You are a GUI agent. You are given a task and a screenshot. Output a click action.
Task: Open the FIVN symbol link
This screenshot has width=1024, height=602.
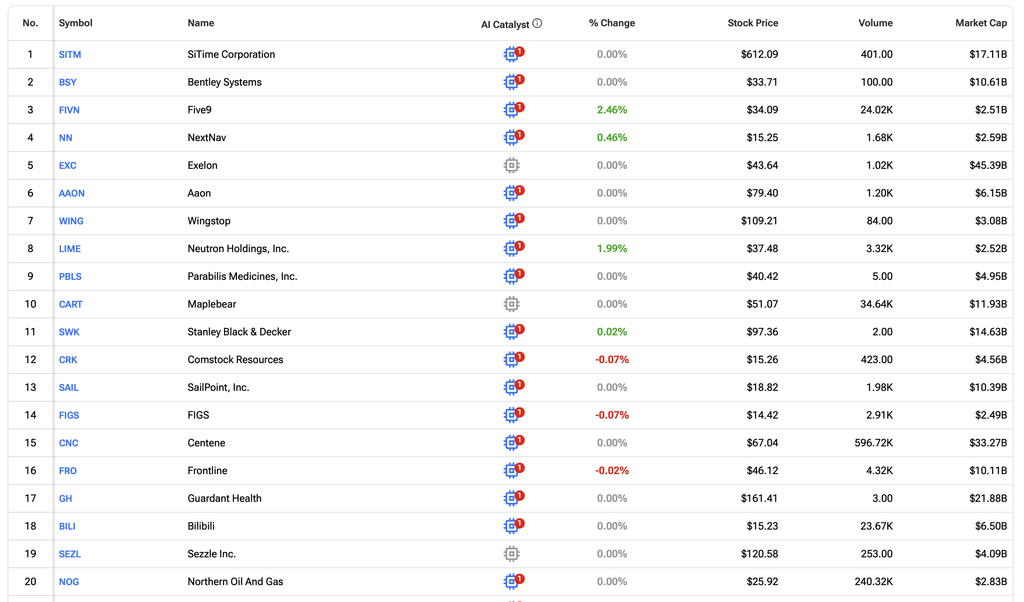pyautogui.click(x=69, y=110)
